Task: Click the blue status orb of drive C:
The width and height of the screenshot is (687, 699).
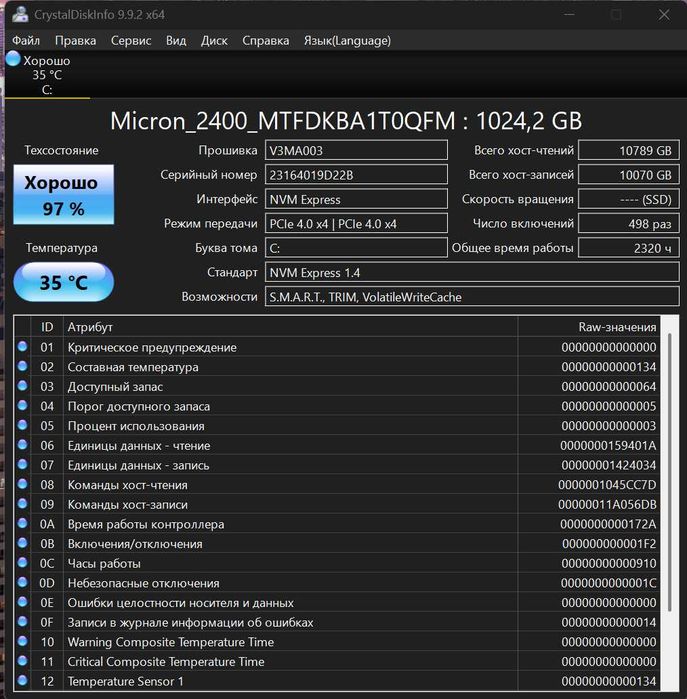Action: point(13,58)
